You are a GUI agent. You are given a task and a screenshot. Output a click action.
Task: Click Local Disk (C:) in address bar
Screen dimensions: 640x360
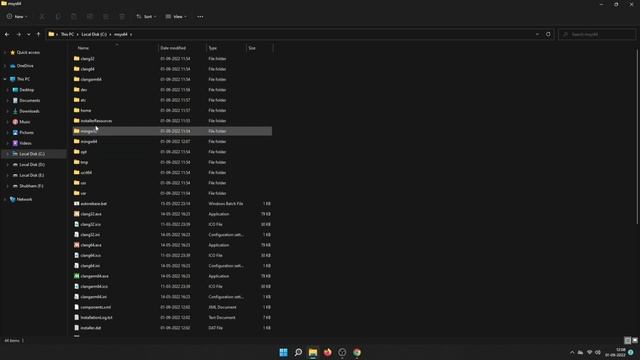click(x=94, y=34)
